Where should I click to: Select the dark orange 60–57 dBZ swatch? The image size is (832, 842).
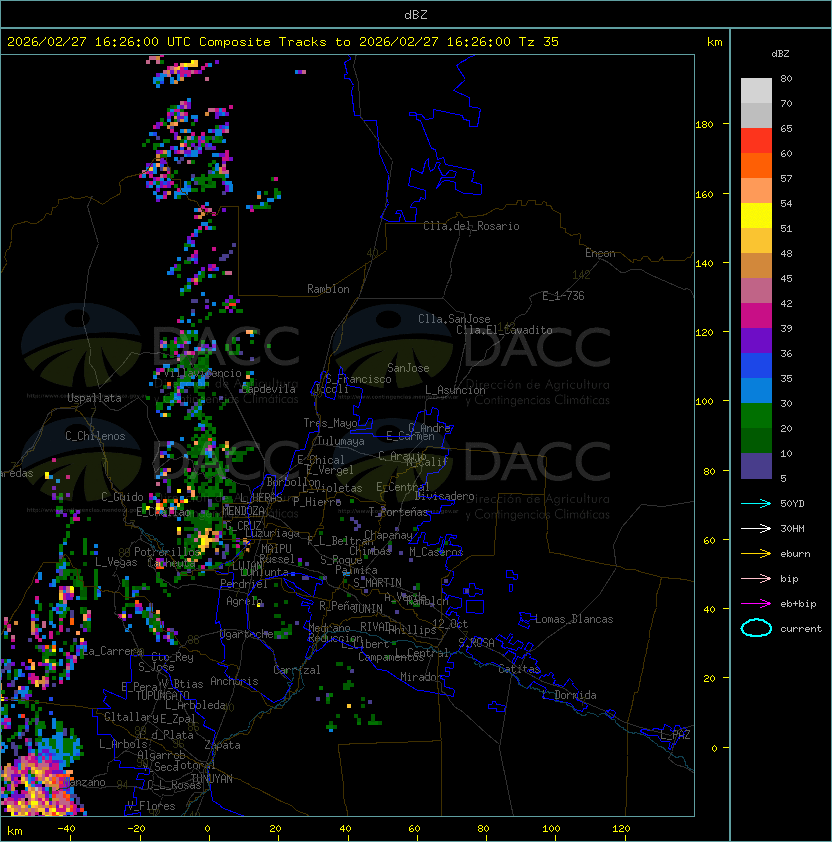(756, 165)
